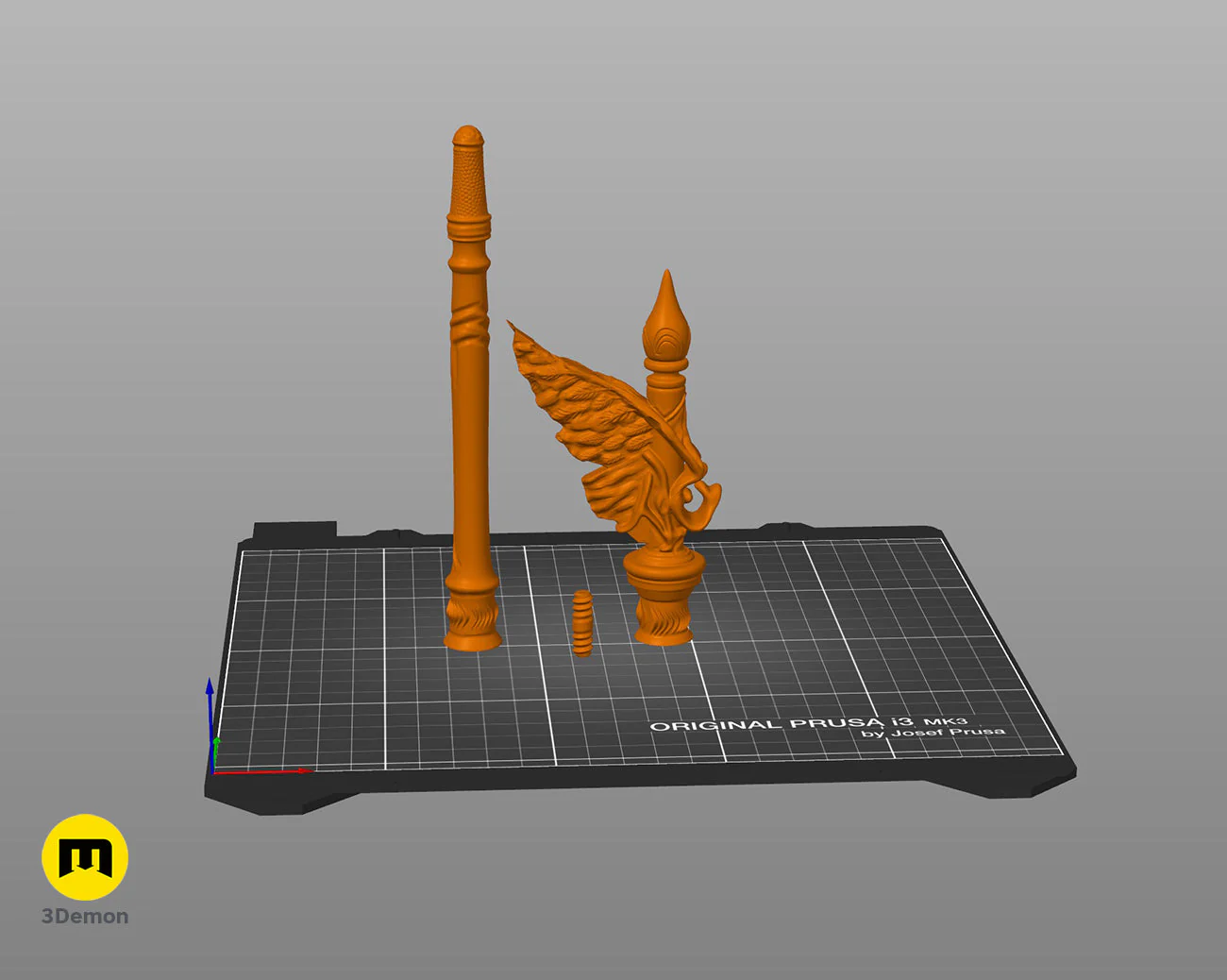Select the small threaded connector pin
Viewport: 1227px width, 980px height.
click(582, 622)
